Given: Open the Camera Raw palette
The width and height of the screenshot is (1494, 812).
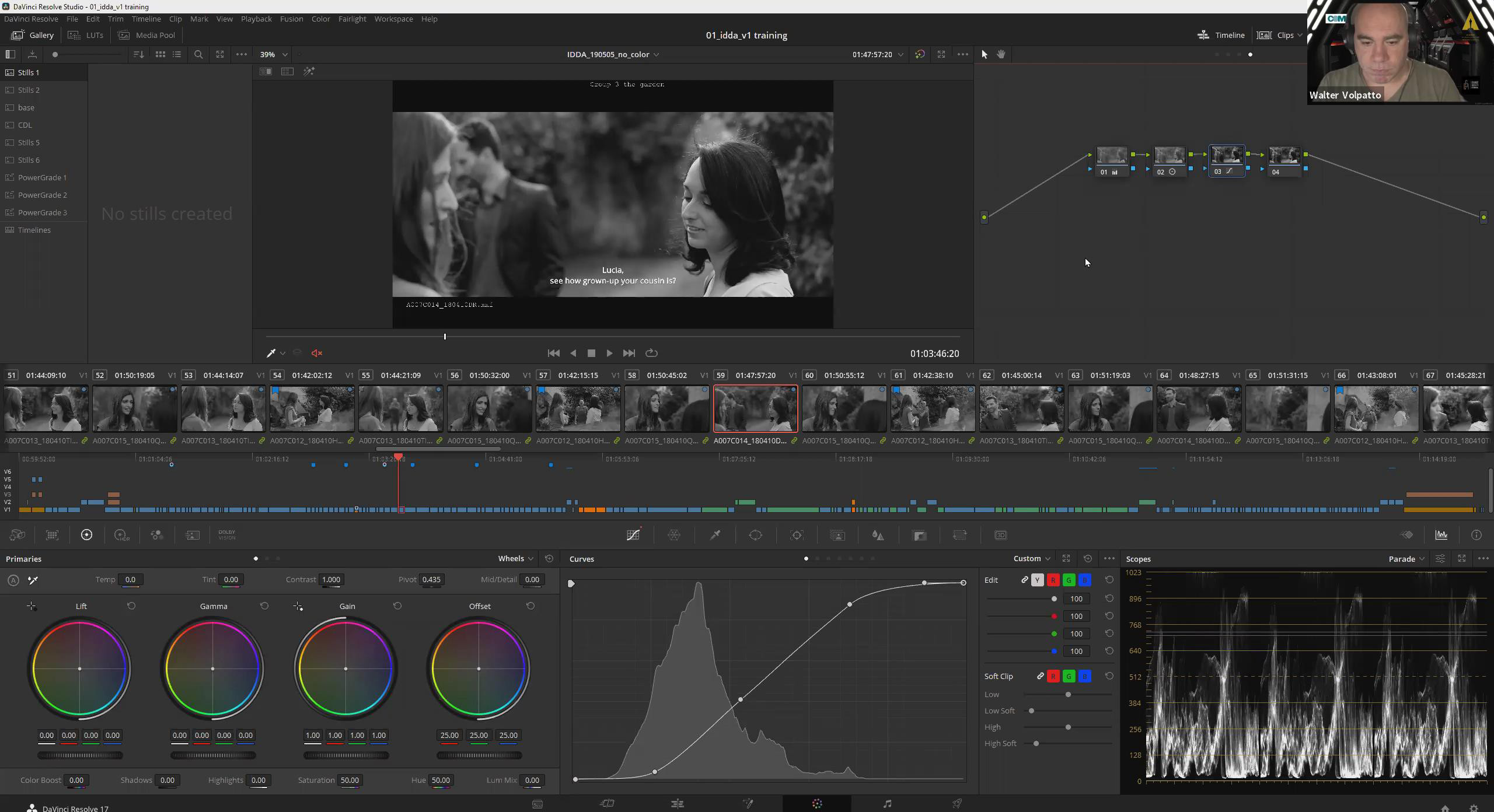Looking at the screenshot, I should point(18,535).
